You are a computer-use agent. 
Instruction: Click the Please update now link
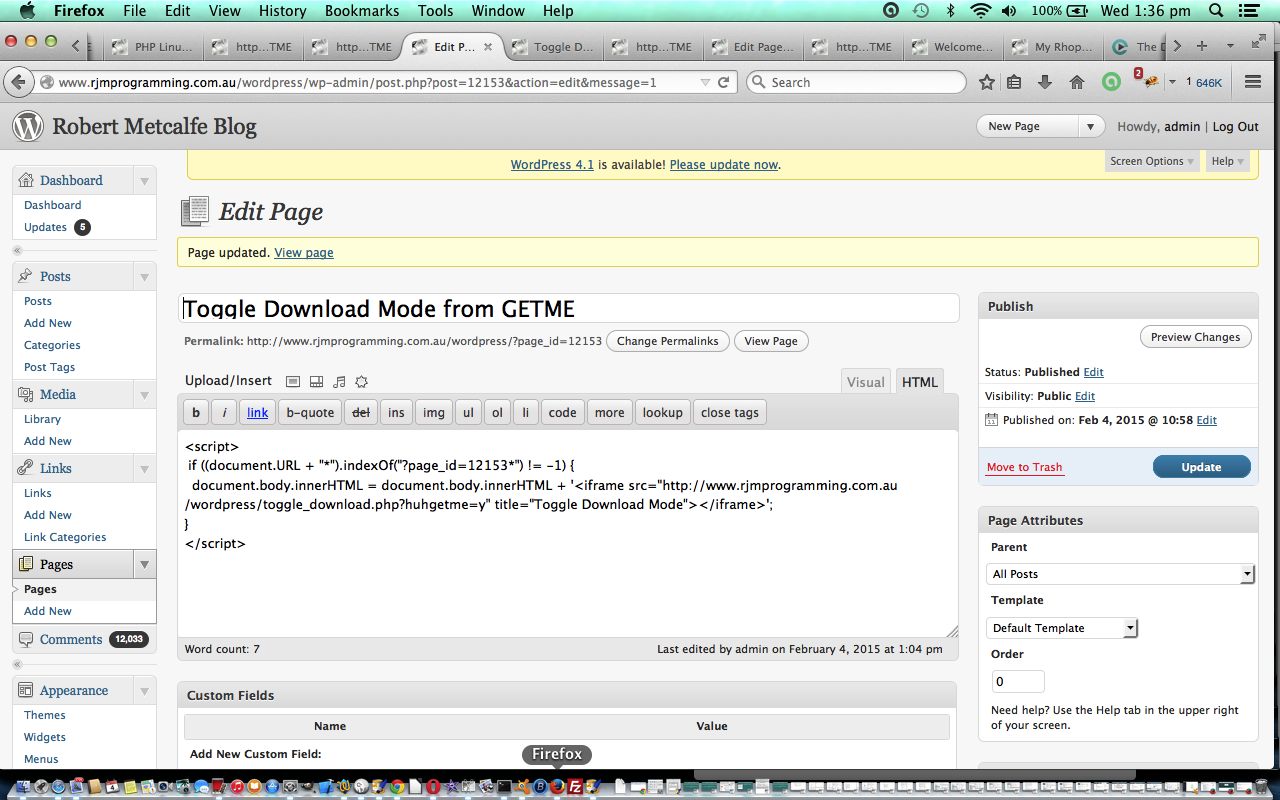[723, 165]
